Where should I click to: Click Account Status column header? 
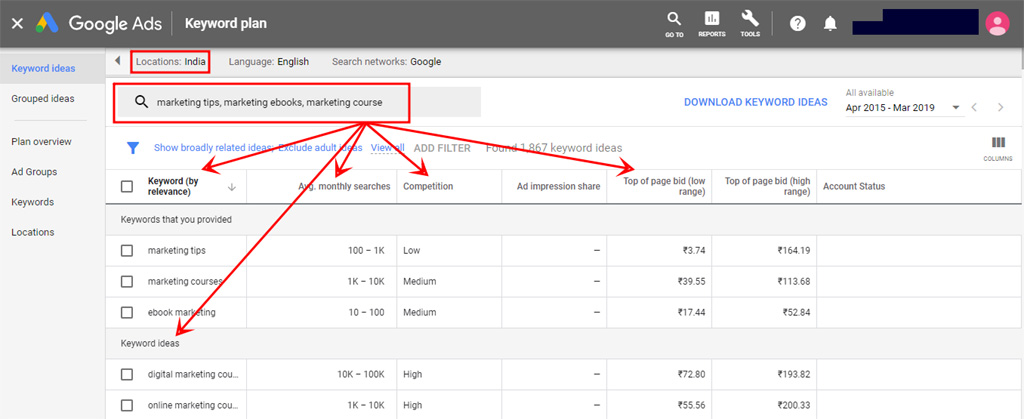[x=854, y=187]
